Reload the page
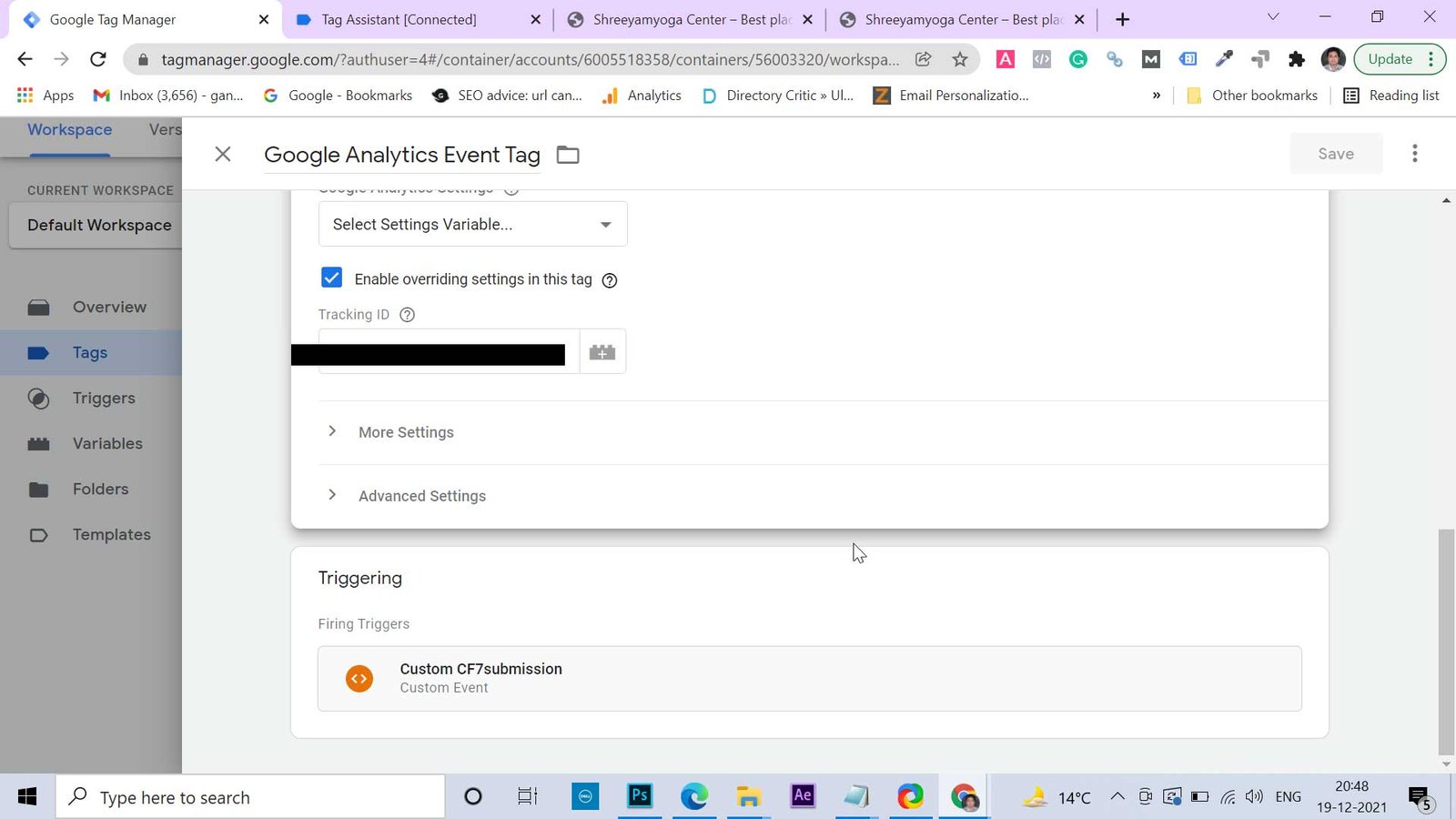Screen dimensions: 1456x819 (x=98, y=59)
